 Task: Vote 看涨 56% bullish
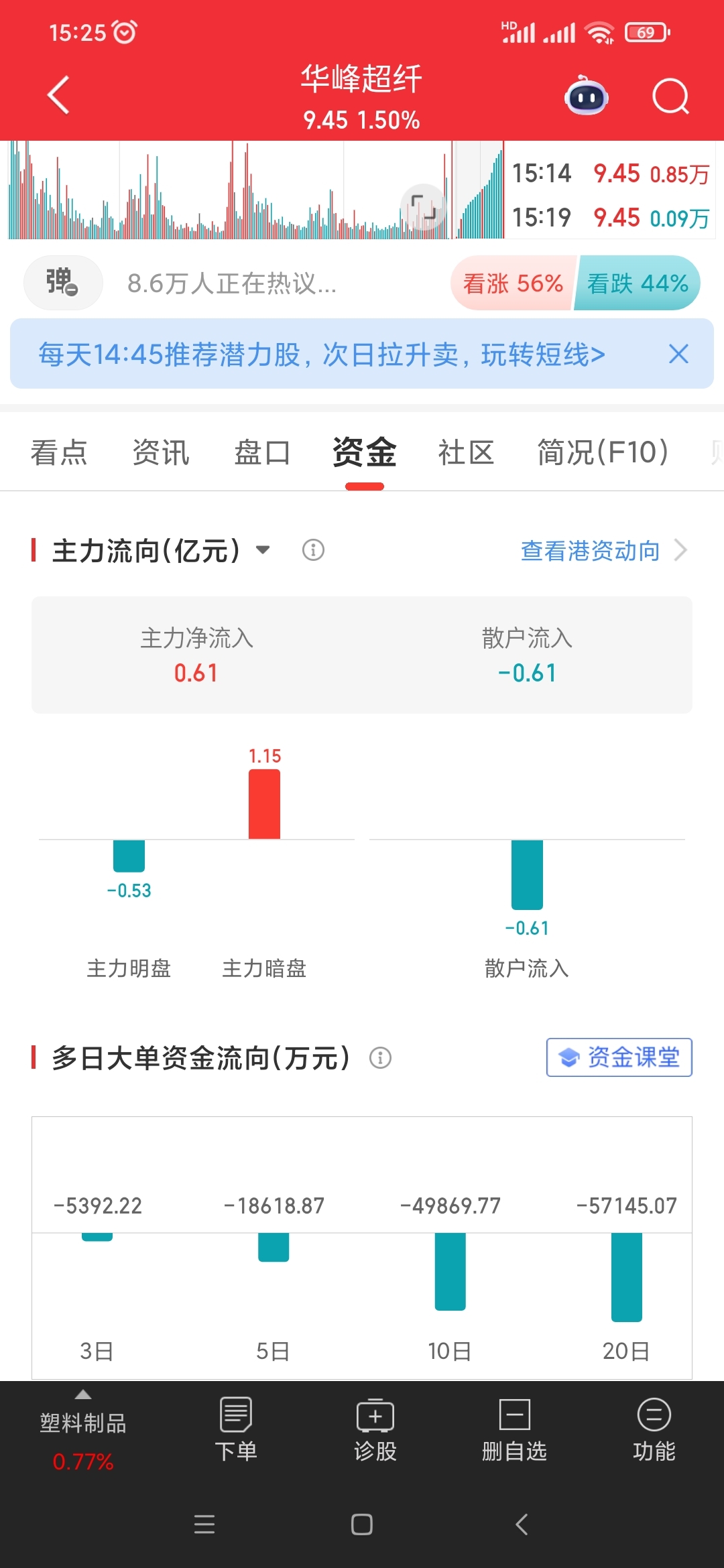pos(513,283)
